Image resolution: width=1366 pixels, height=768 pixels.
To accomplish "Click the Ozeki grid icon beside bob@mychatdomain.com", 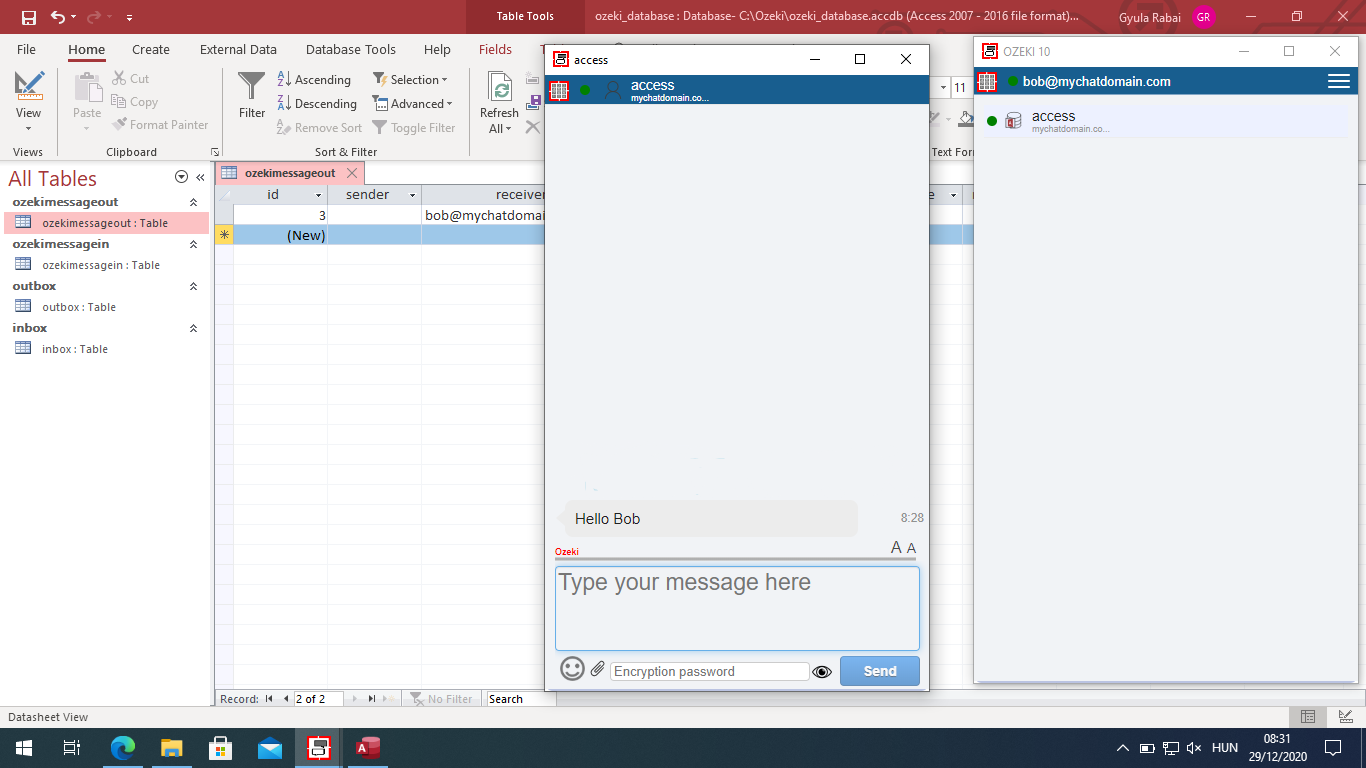I will 987,82.
